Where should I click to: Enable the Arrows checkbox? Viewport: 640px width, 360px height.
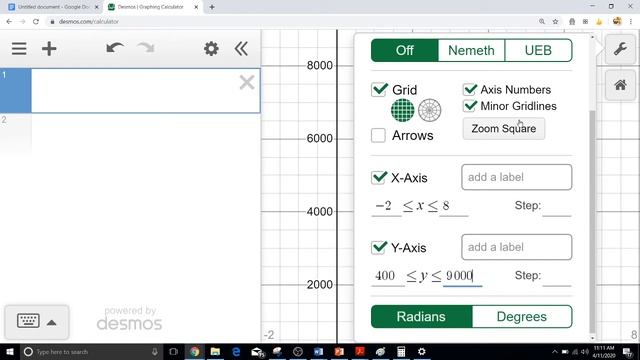click(378, 135)
